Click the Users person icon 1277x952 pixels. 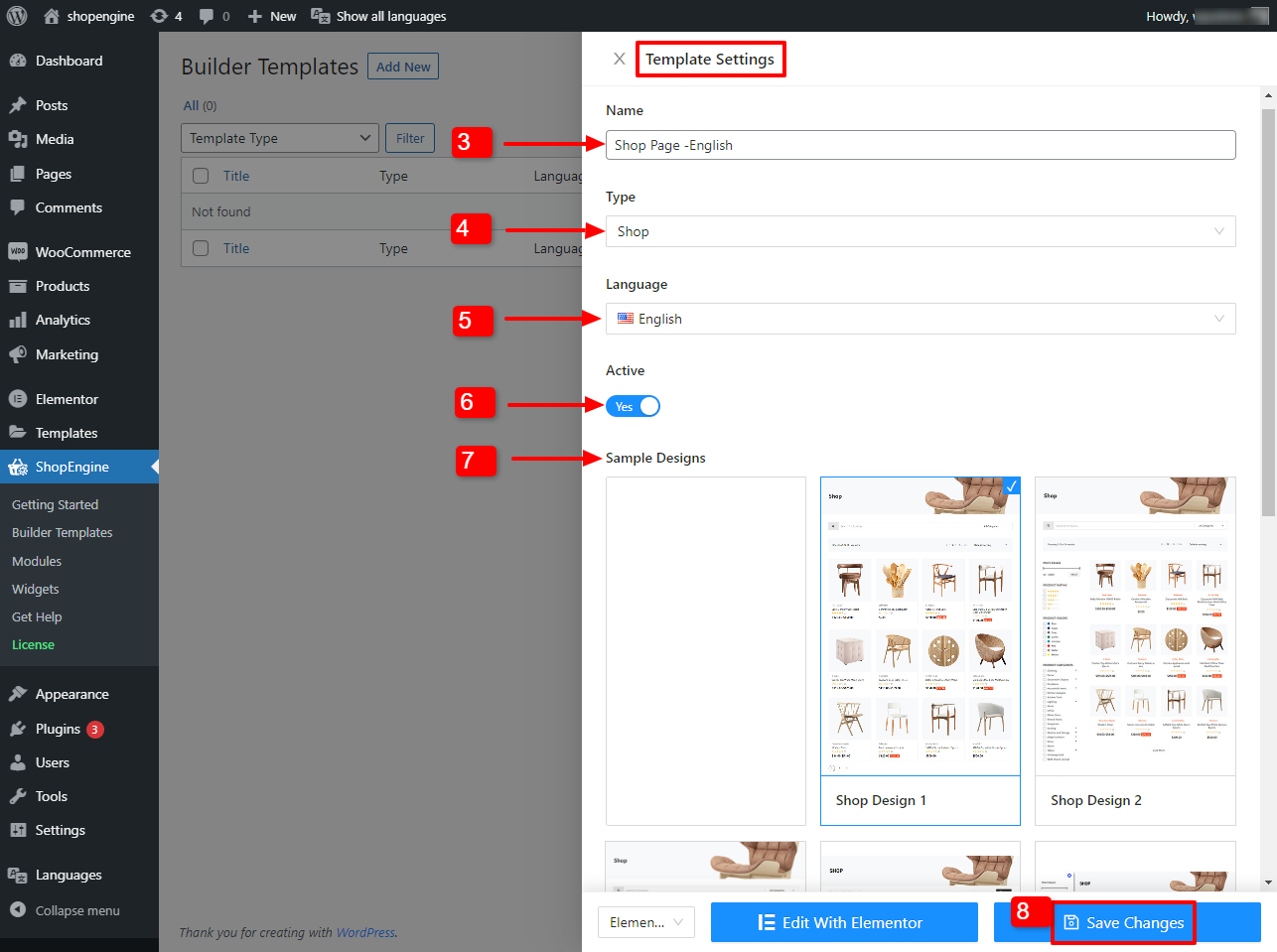click(x=18, y=762)
